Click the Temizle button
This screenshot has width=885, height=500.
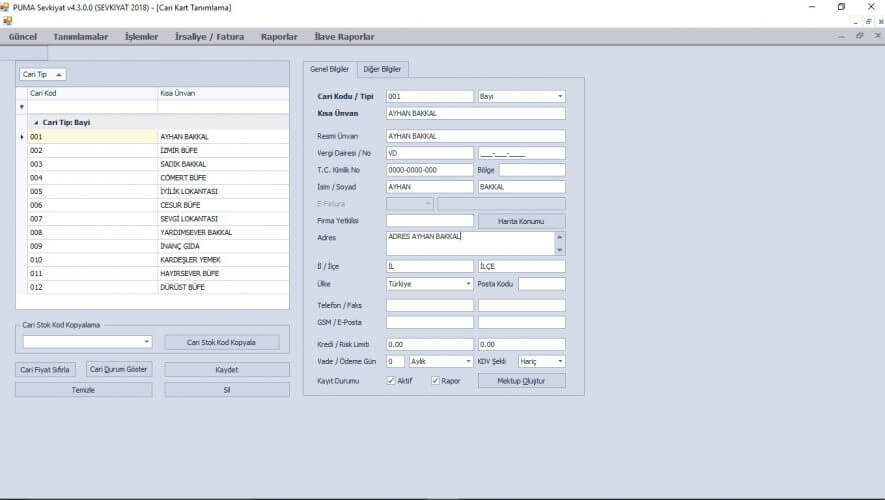point(84,390)
